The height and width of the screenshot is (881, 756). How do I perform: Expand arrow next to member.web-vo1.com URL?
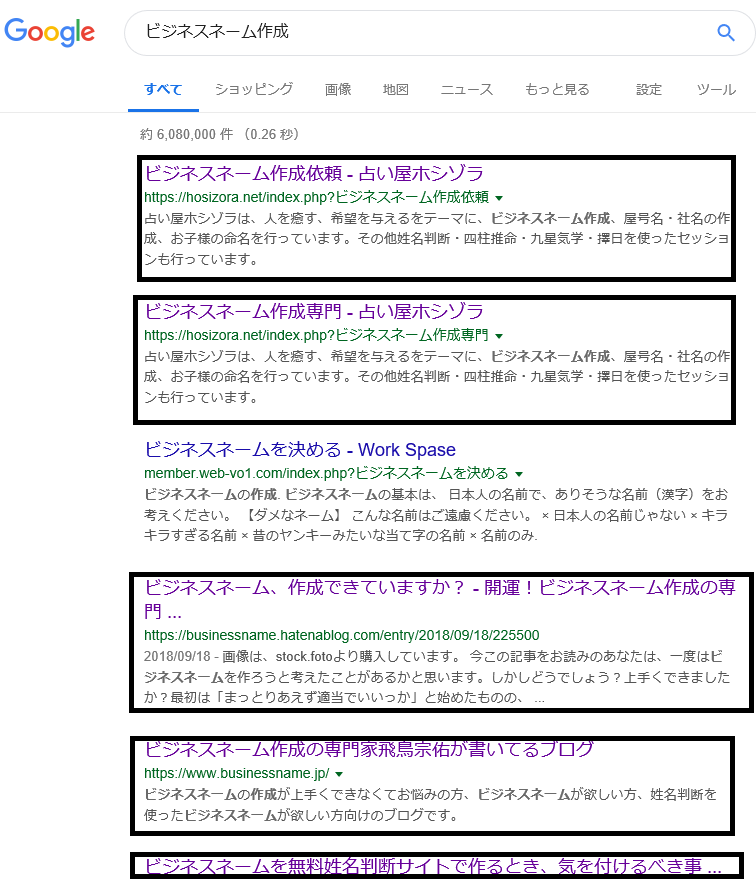tap(519, 474)
